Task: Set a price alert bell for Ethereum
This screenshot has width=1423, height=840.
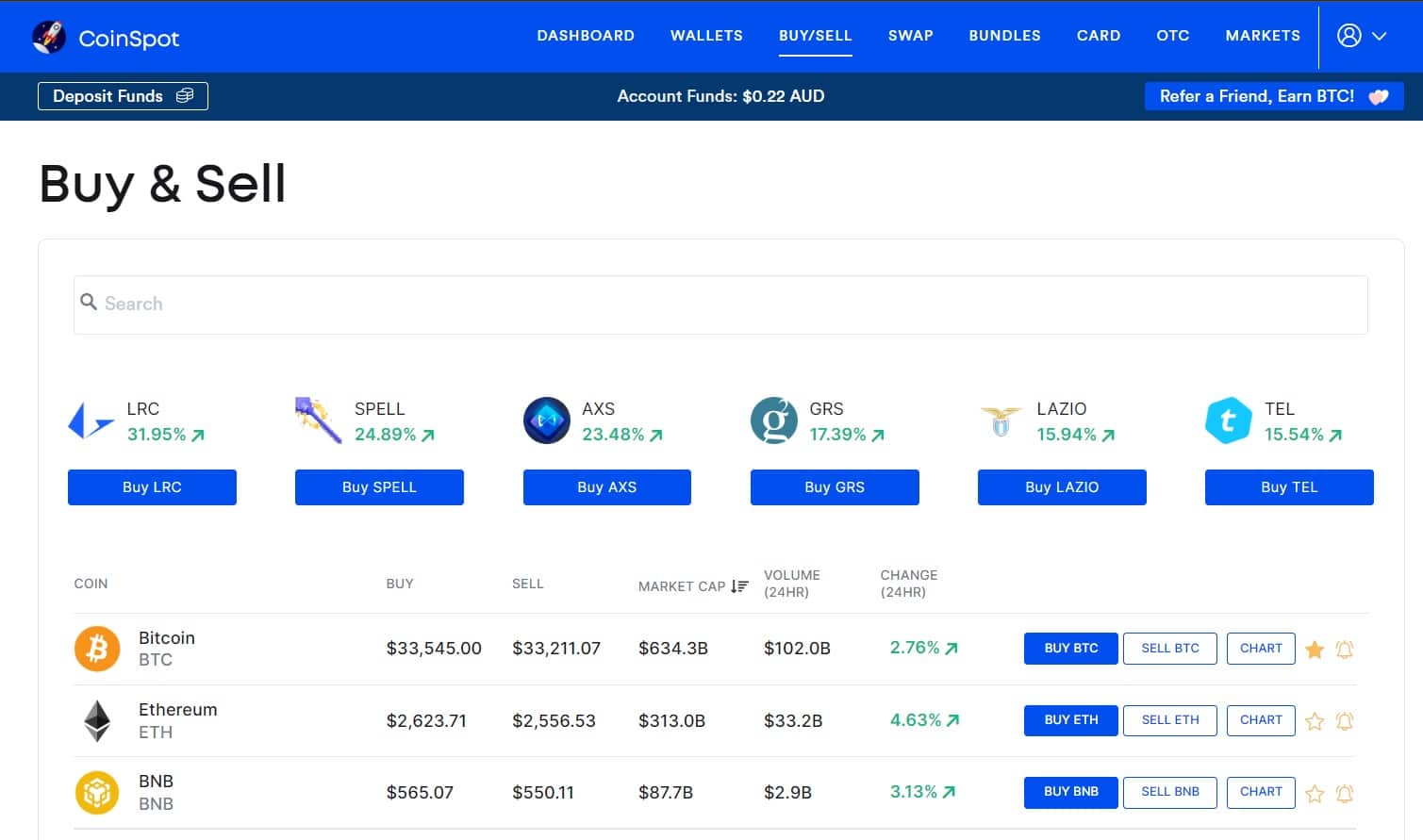Action: coord(1345,721)
